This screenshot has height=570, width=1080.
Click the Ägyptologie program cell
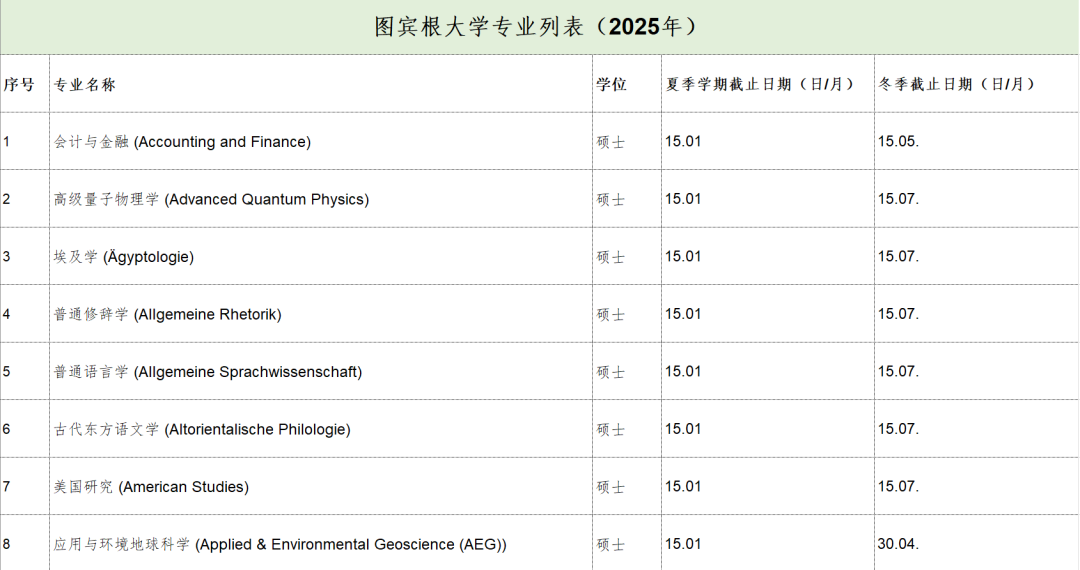click(124, 257)
